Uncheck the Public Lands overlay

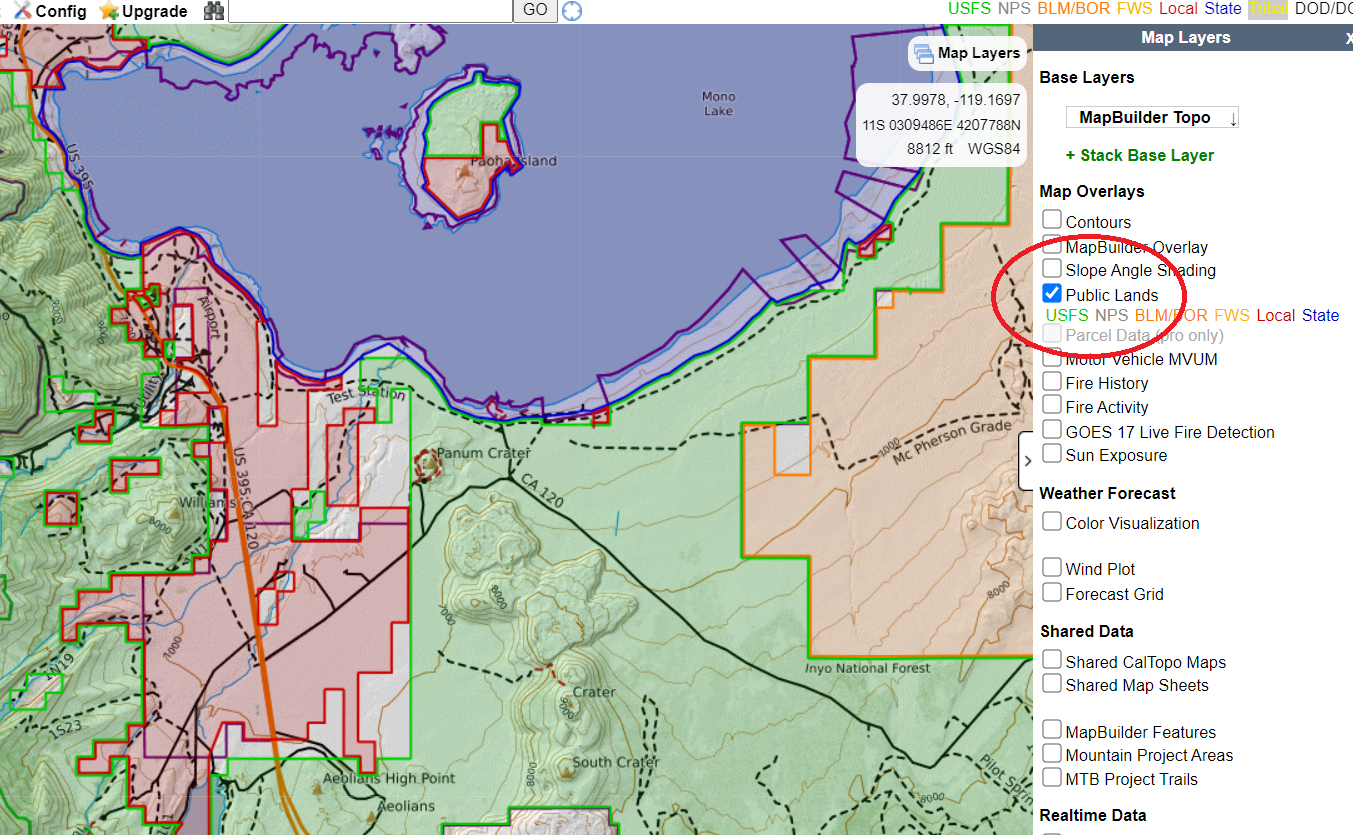[x=1052, y=293]
